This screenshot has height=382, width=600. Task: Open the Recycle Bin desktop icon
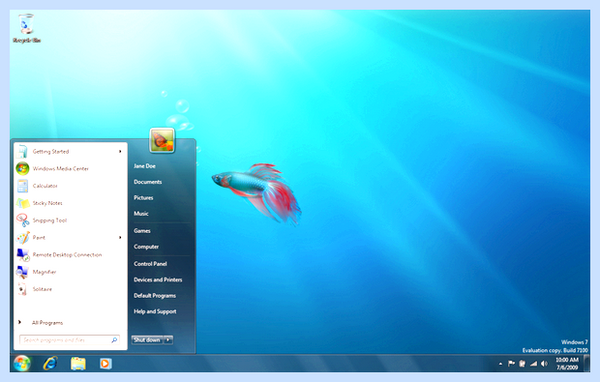26,28
